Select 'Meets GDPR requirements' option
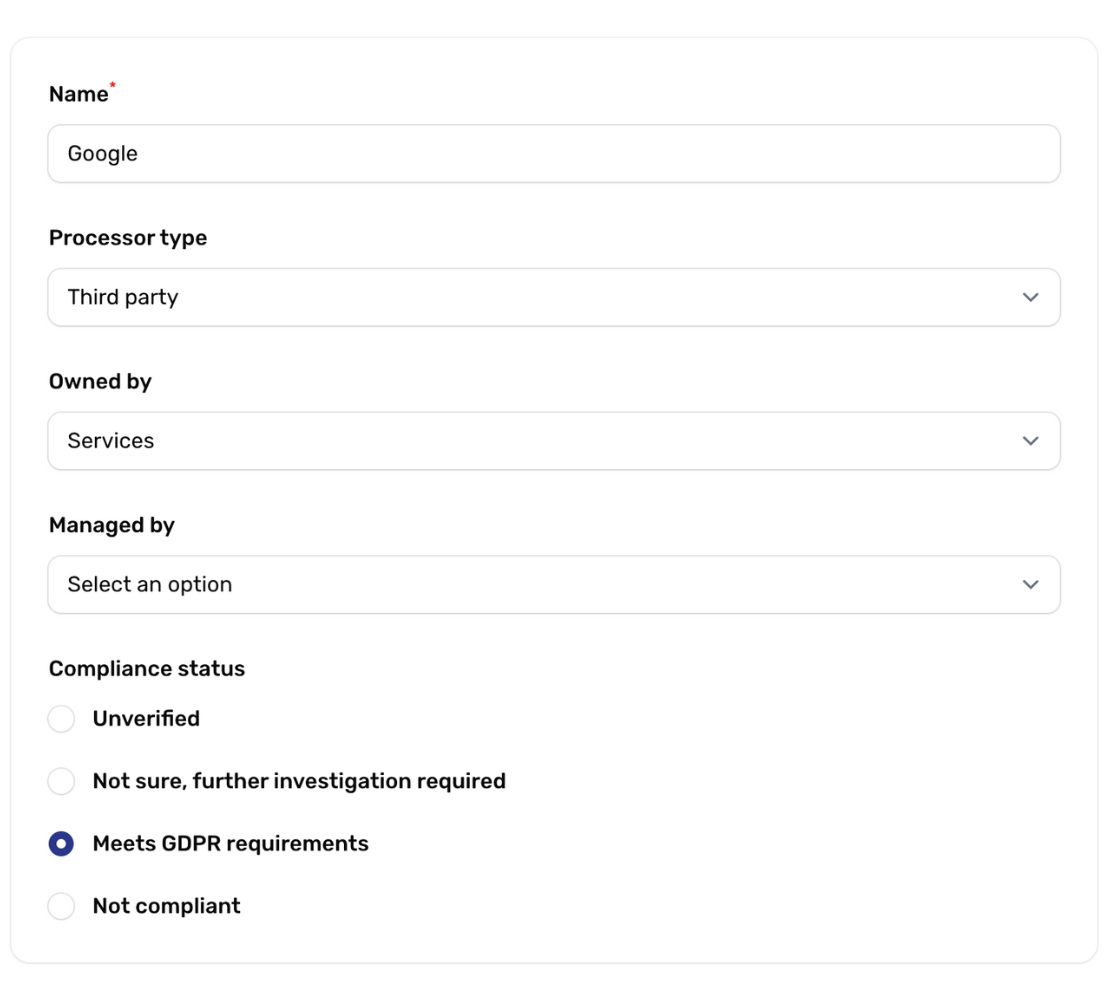 coord(61,843)
